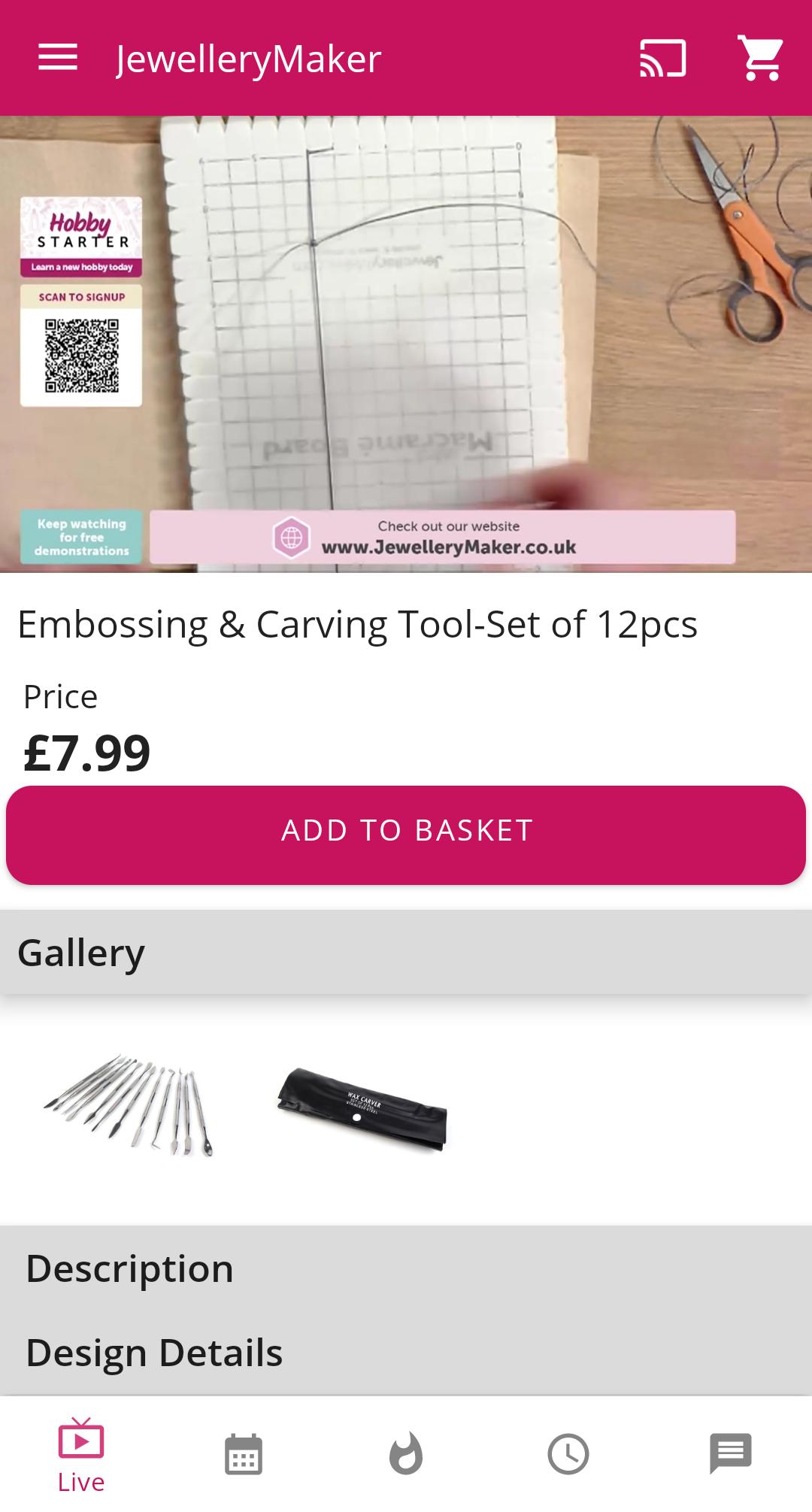
Task: Open the shopping cart
Action: 761,58
